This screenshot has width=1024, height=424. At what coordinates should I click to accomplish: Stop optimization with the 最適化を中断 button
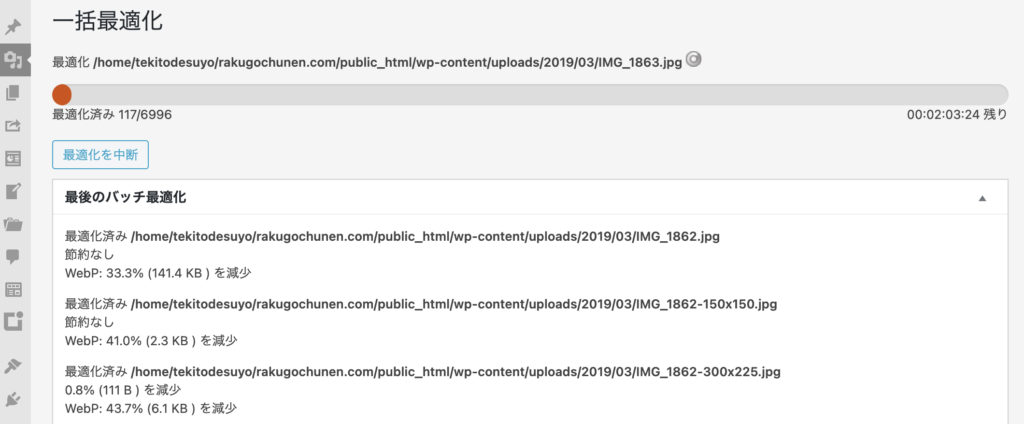point(101,155)
